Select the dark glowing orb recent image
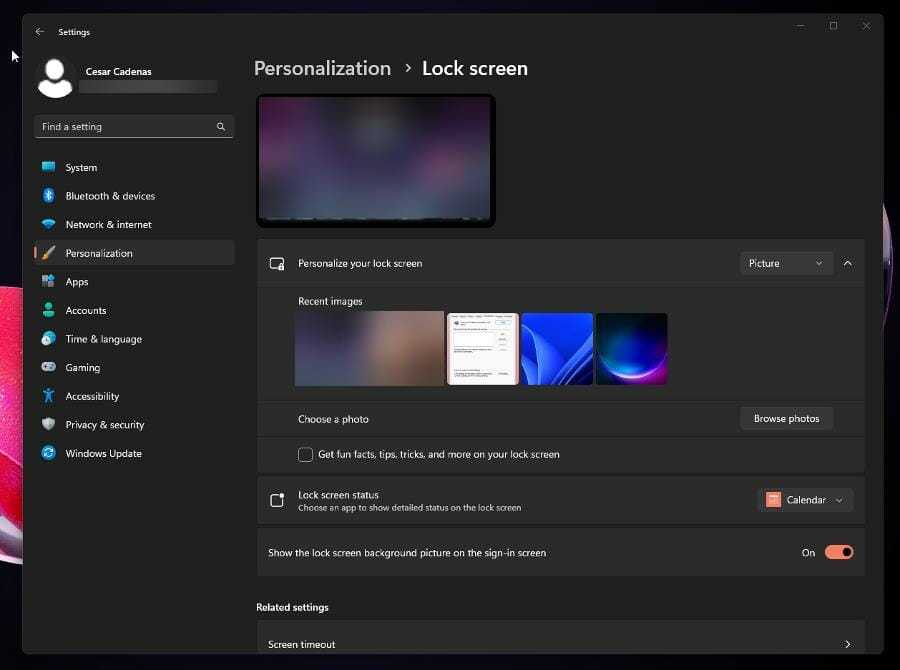The image size is (900, 670). (x=631, y=348)
